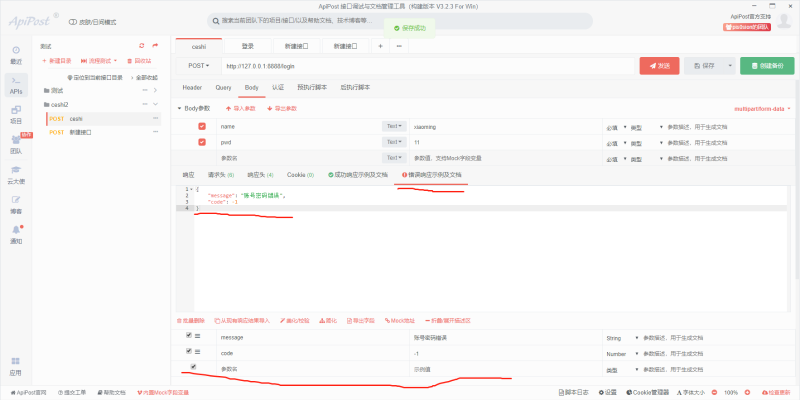Toggle checkbox in empty 参数名 response row
Viewport: 800px width, 400px height.
coord(193,367)
